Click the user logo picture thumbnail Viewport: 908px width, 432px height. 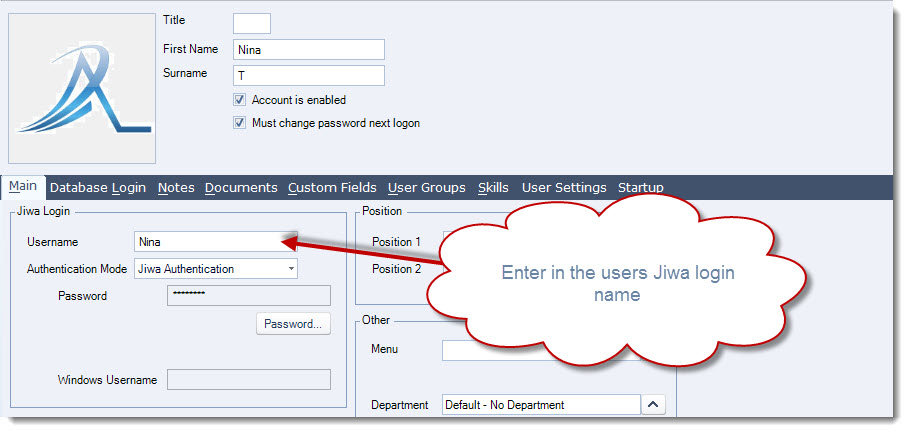[82, 88]
